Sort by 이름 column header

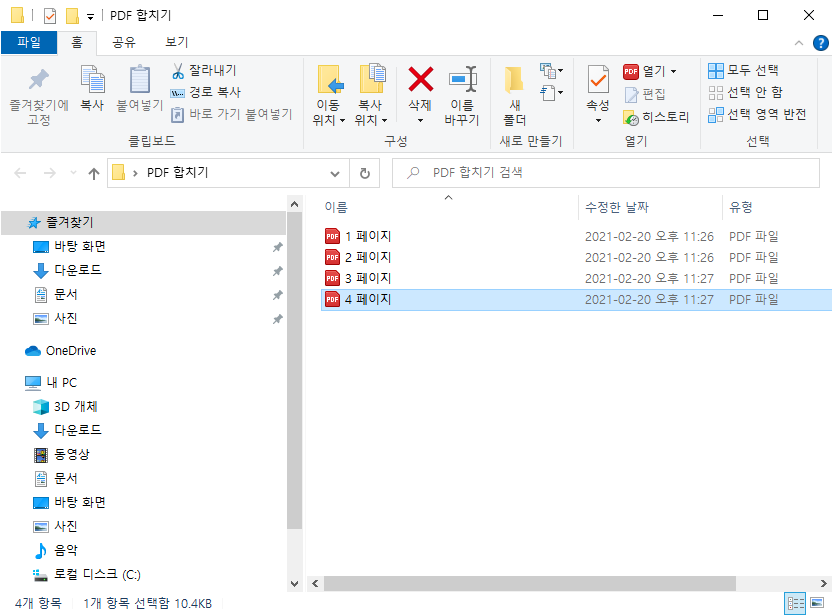[x=336, y=207]
